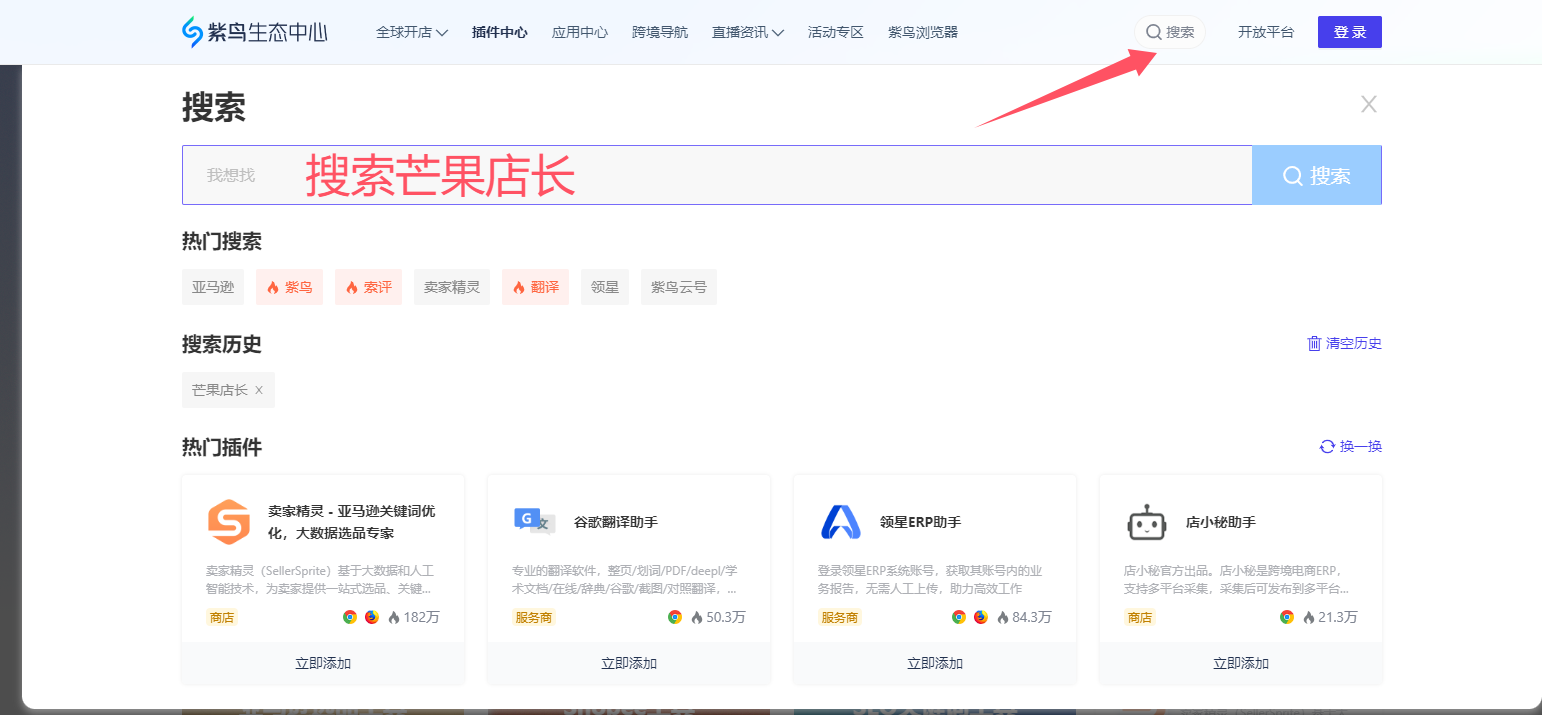Click 立即添加 under 店小秘助手
This screenshot has width=1542, height=715.
click(x=1241, y=663)
